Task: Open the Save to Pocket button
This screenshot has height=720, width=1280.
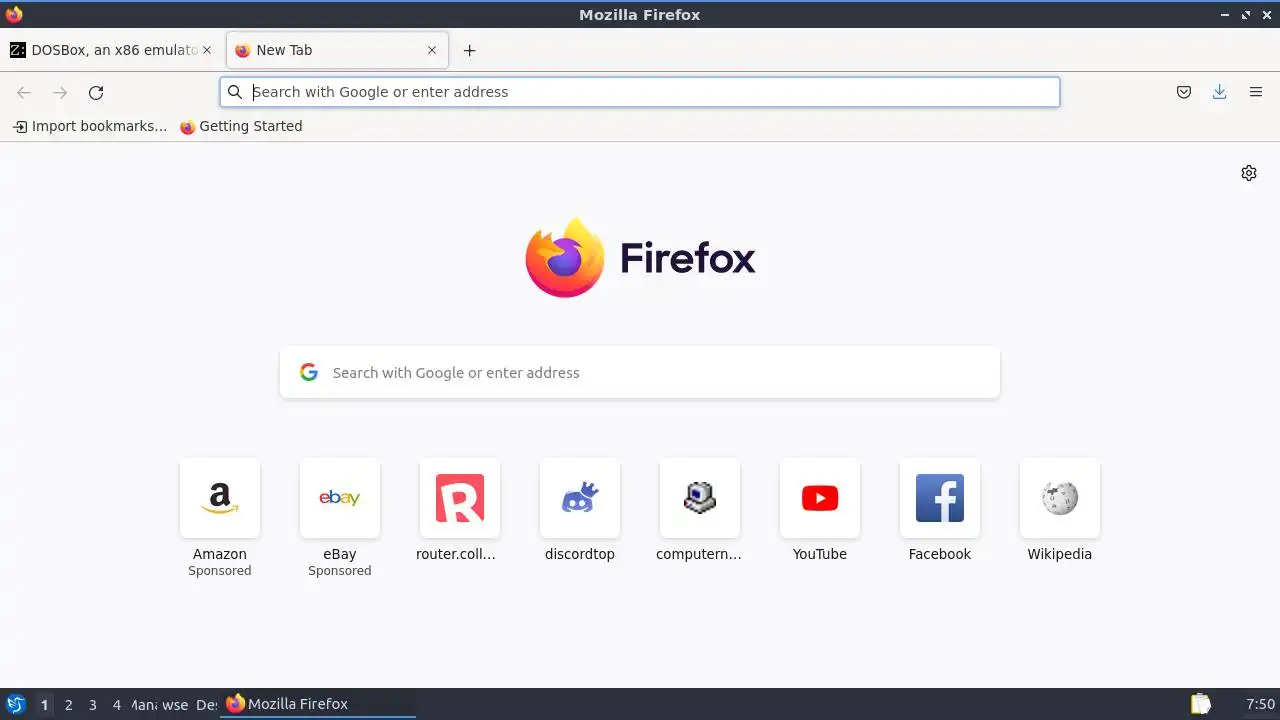Action: pos(1184,92)
